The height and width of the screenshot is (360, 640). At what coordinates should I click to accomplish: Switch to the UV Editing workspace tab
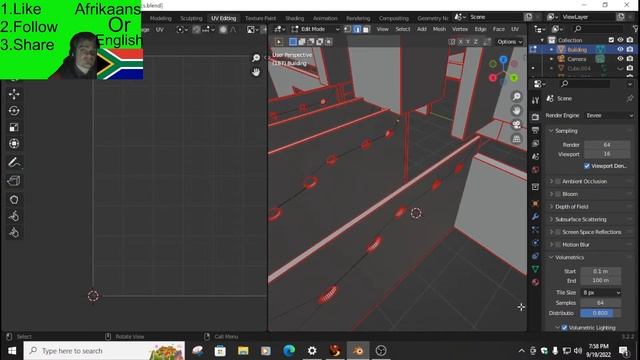click(223, 18)
